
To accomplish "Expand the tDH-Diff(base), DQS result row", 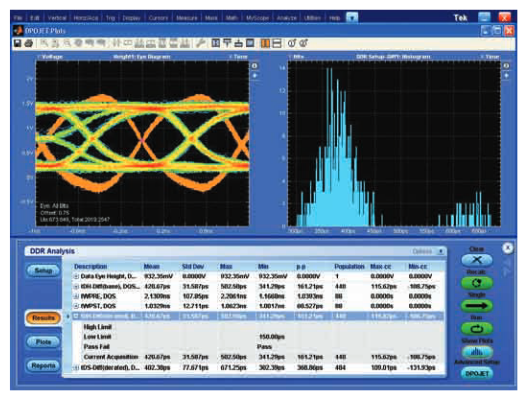I will coord(76,287).
